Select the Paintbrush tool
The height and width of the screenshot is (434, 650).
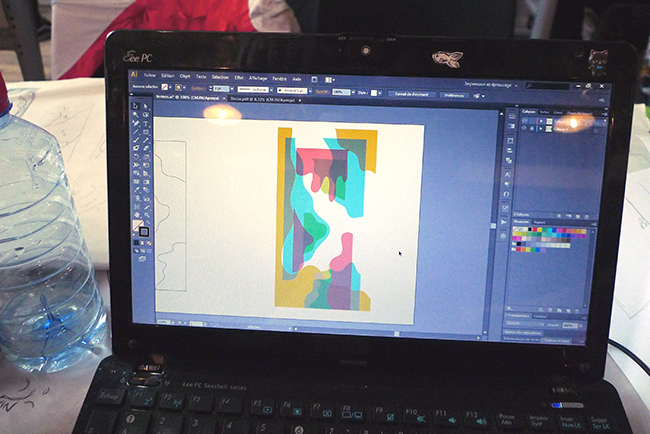pos(136,140)
